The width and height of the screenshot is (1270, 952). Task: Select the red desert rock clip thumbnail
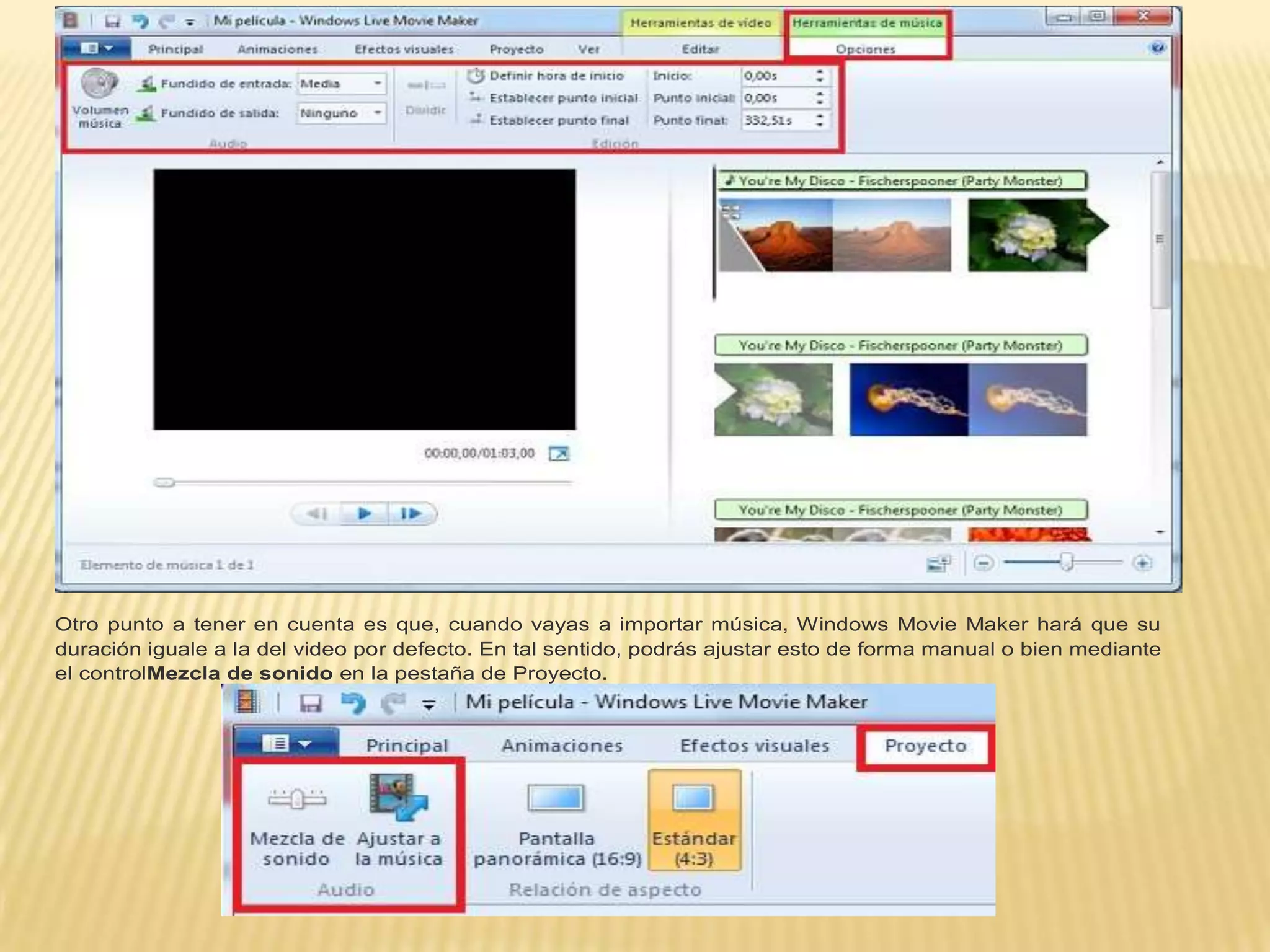[x=833, y=235]
